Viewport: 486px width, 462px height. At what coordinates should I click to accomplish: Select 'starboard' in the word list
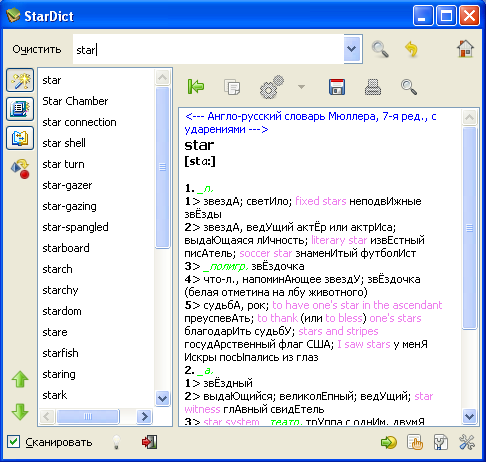click(66, 248)
